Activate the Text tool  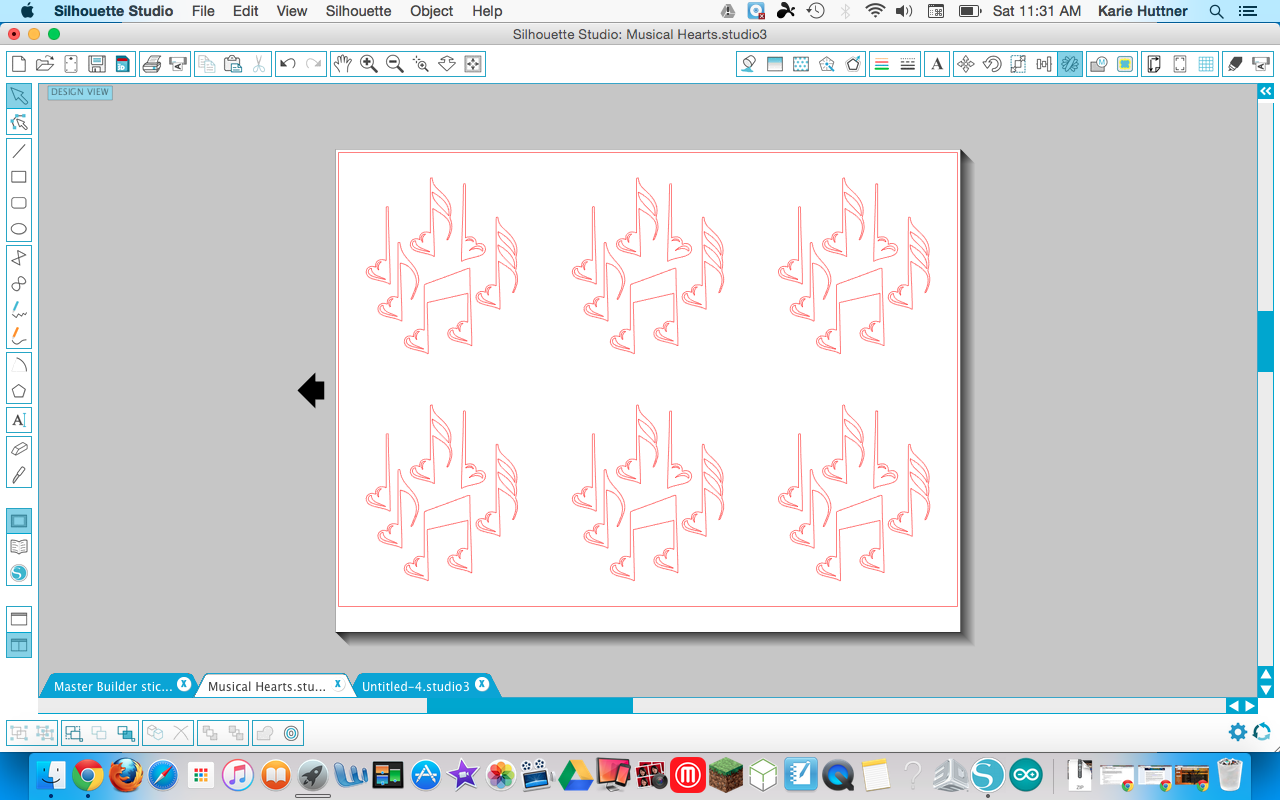coord(18,419)
